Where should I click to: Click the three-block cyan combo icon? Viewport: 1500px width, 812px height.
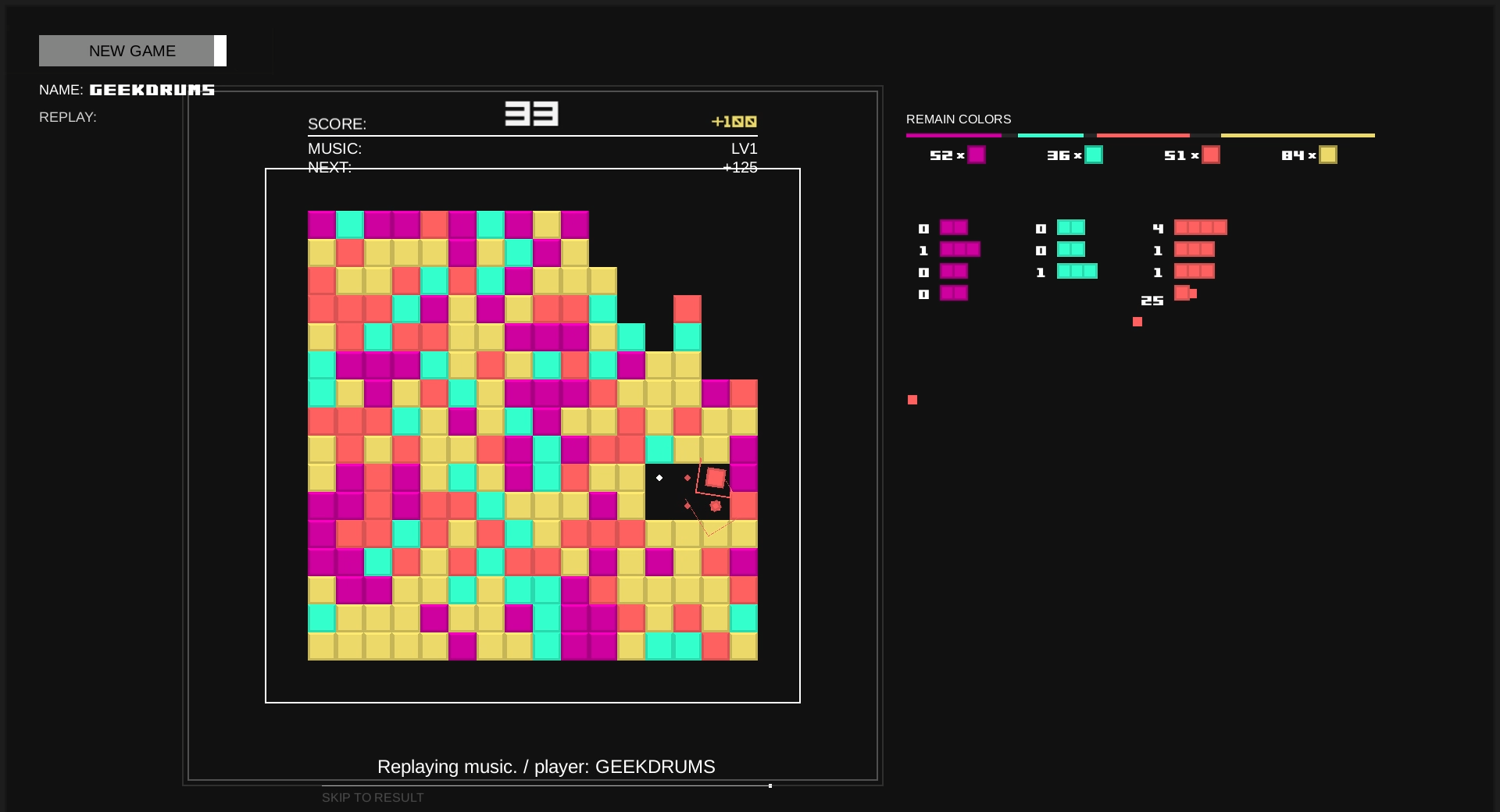point(1077,271)
